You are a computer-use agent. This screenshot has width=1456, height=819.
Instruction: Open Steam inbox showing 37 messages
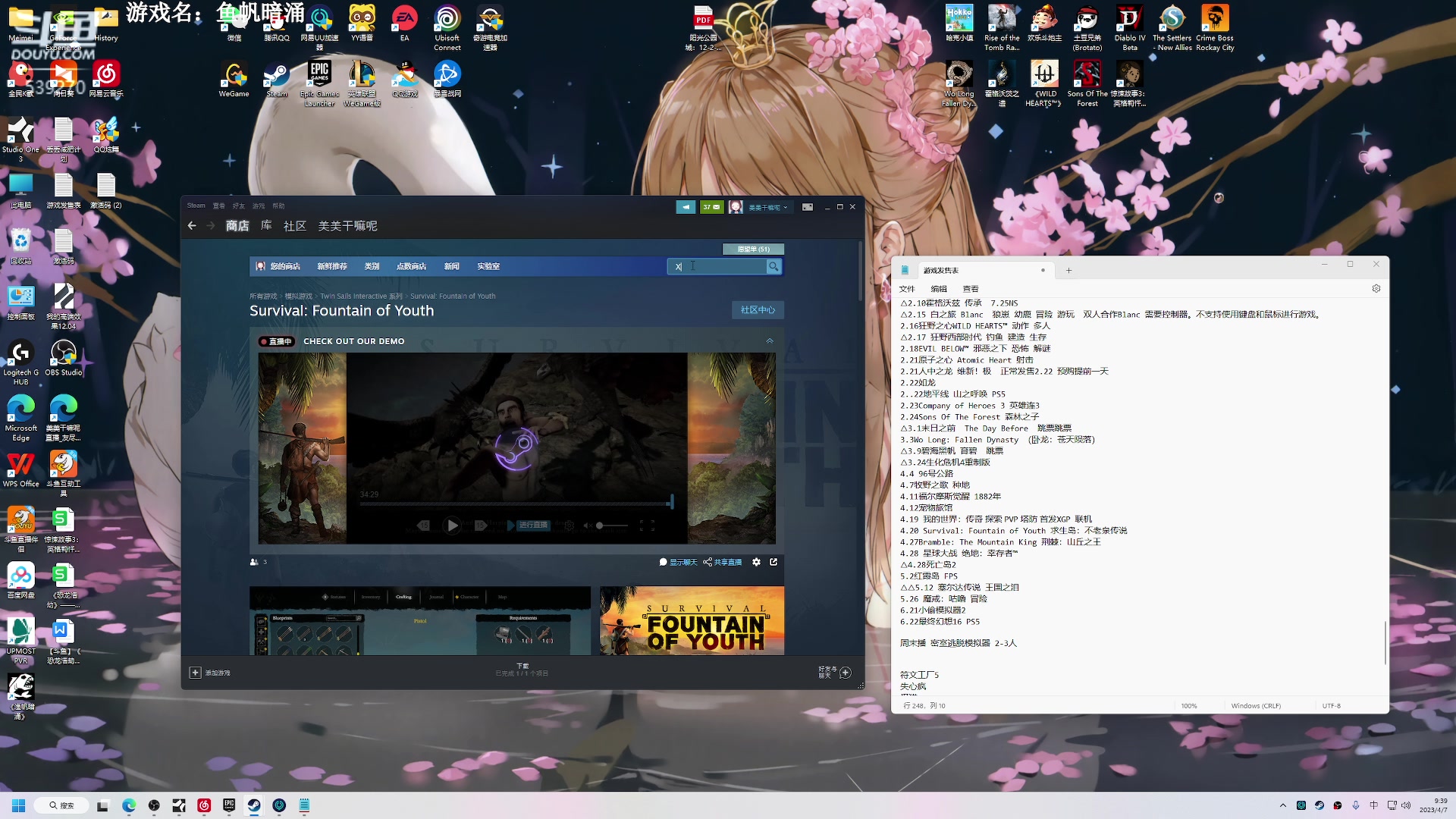click(711, 207)
